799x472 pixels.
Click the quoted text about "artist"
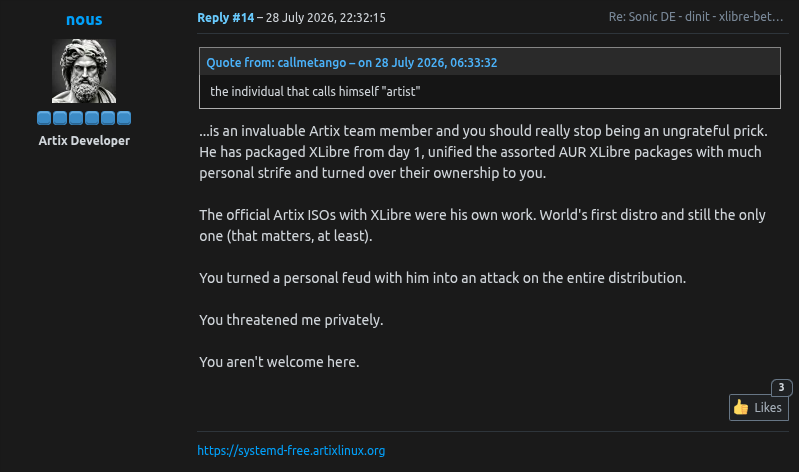(315, 92)
